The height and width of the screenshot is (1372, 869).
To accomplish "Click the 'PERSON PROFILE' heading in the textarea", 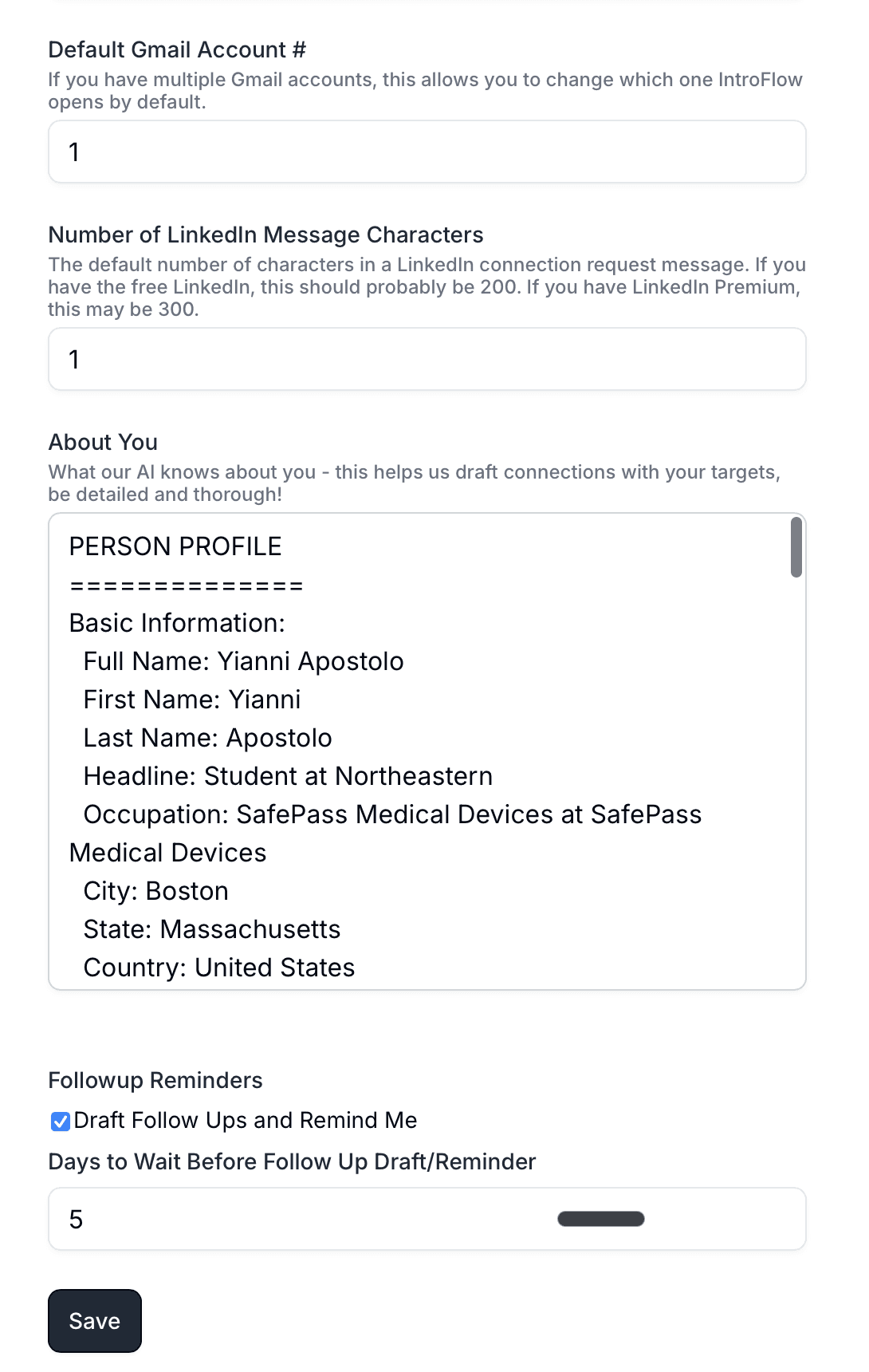I will tap(175, 546).
